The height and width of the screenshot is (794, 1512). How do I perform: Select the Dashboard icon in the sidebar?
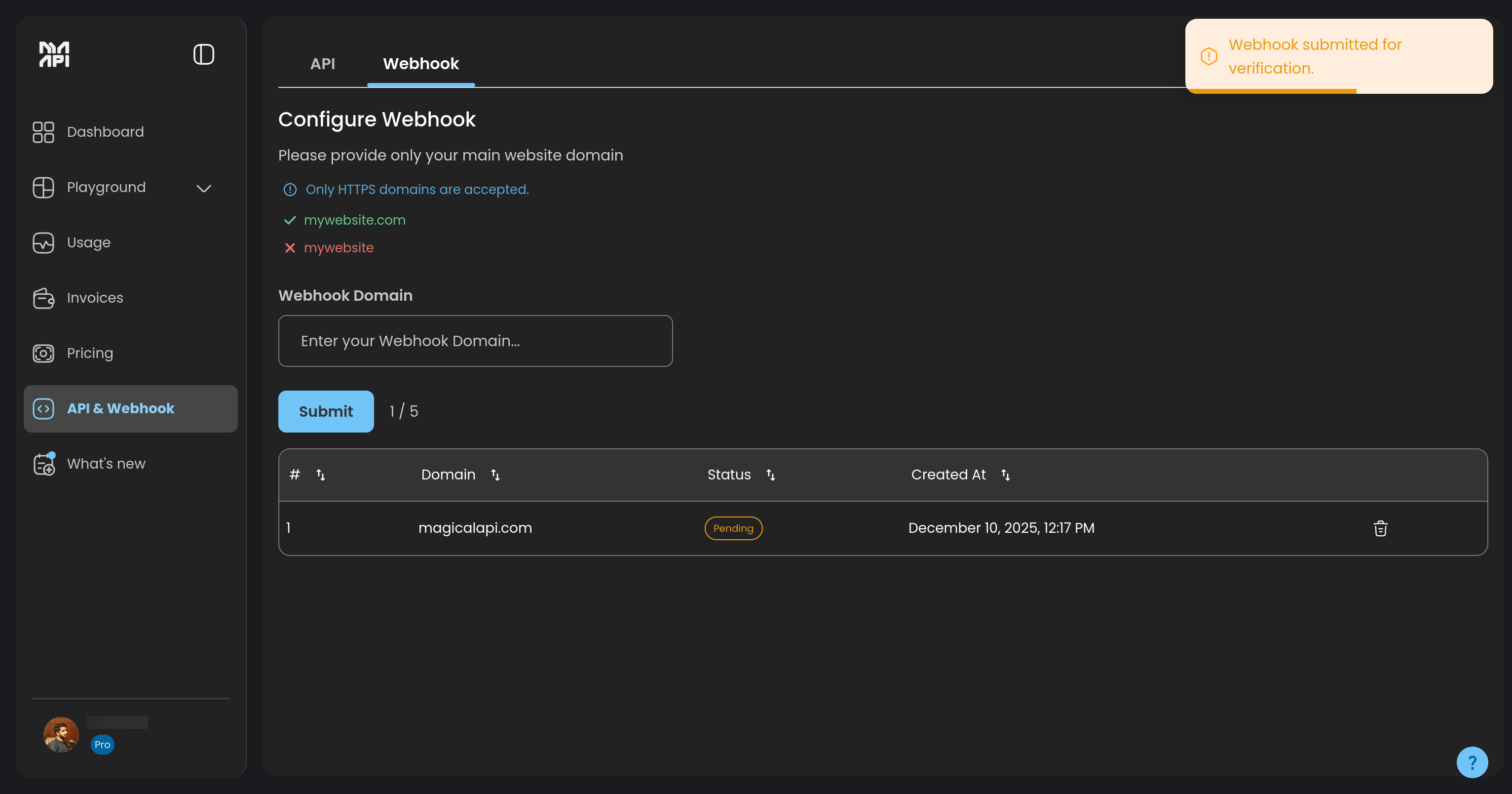(43, 132)
